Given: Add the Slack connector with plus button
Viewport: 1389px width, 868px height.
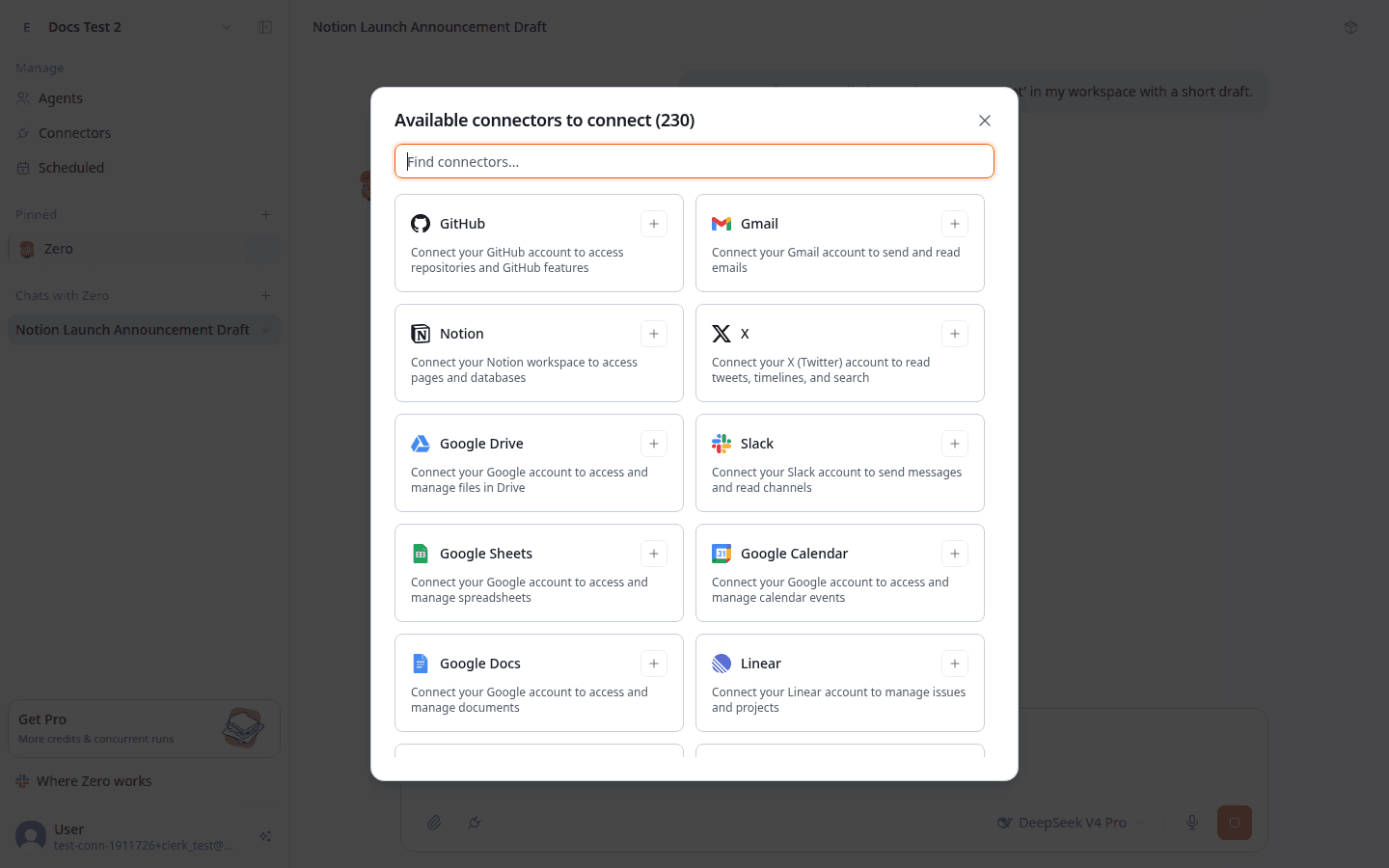Looking at the screenshot, I should pos(955,444).
